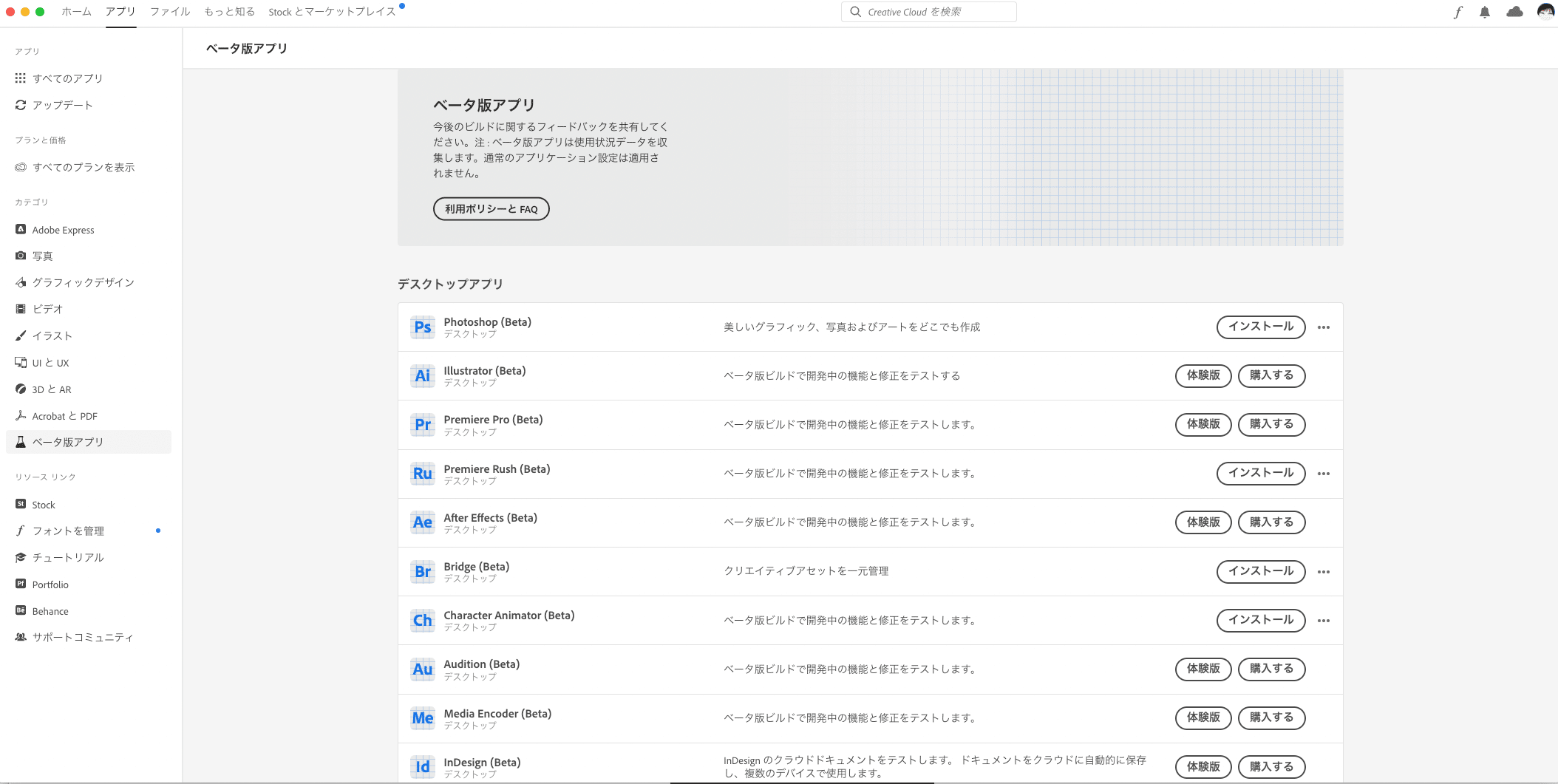Open more options for Bridge (Beta)
This screenshot has width=1558, height=784.
pyautogui.click(x=1324, y=572)
